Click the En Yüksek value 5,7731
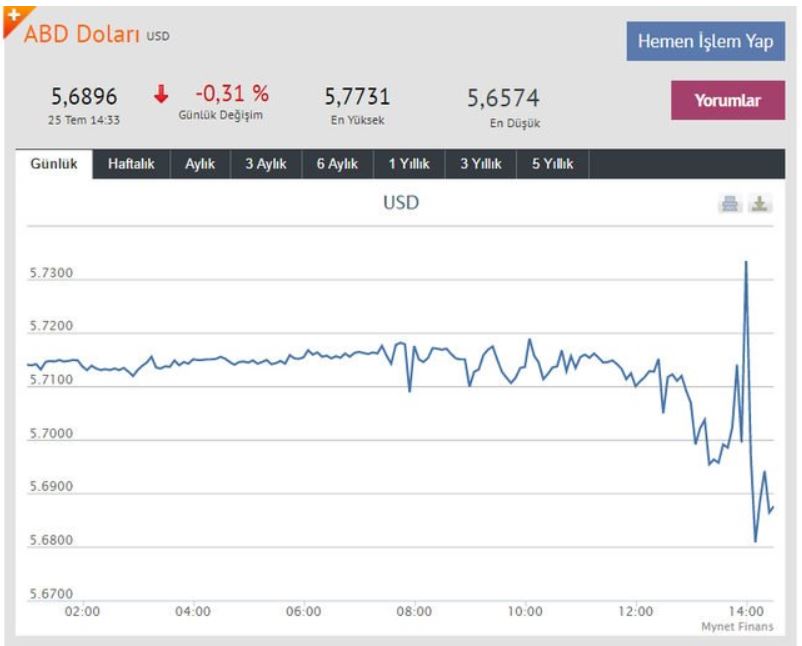The image size is (802, 646). (x=357, y=97)
